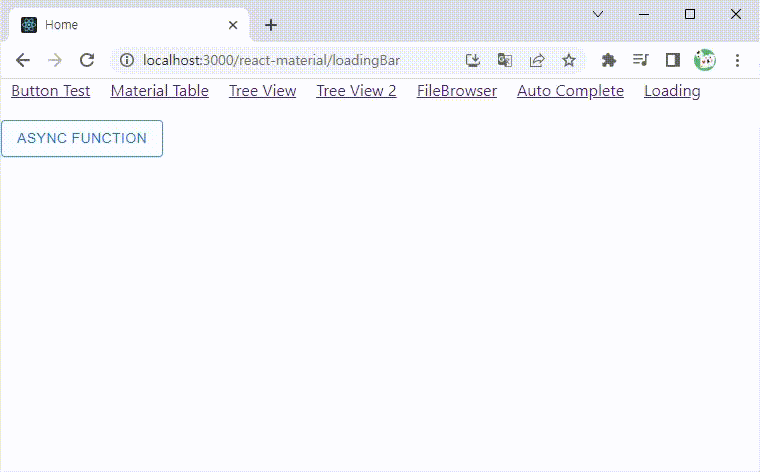This screenshot has height=472, width=760.
Task: Open the Loading link
Action: click(x=672, y=91)
